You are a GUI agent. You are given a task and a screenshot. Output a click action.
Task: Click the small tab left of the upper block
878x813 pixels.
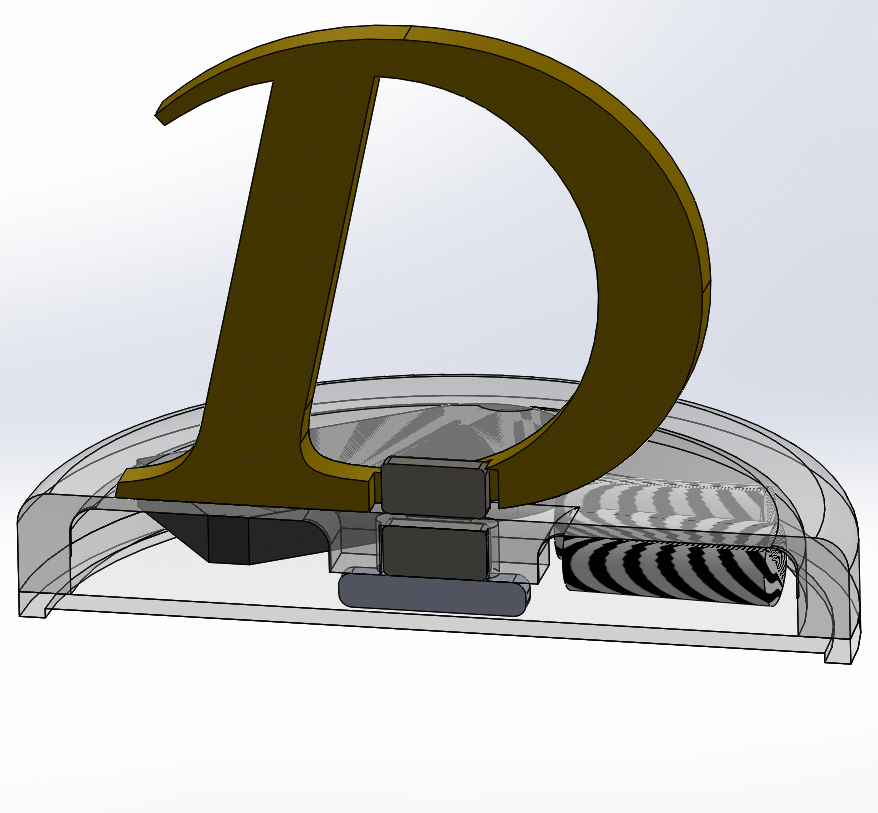(x=376, y=488)
